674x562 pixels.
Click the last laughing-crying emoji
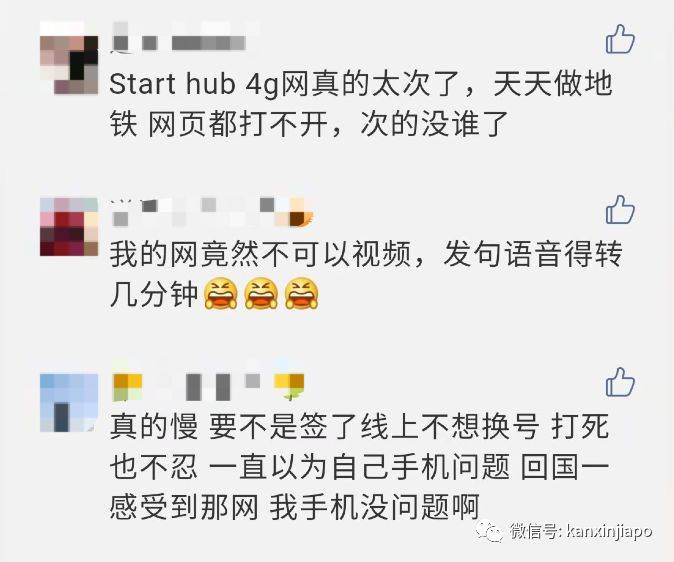point(302,294)
